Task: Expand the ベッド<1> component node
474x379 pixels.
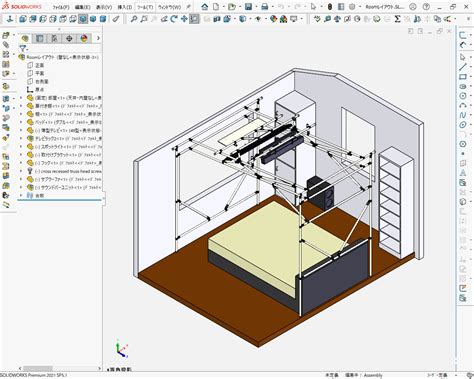Action: pyautogui.click(x=21, y=122)
